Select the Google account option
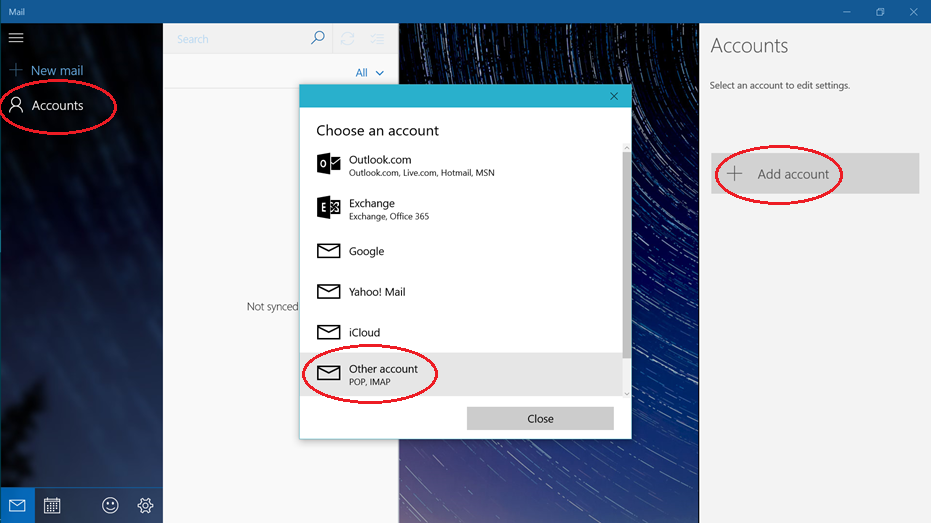This screenshot has width=931, height=523. [x=461, y=251]
